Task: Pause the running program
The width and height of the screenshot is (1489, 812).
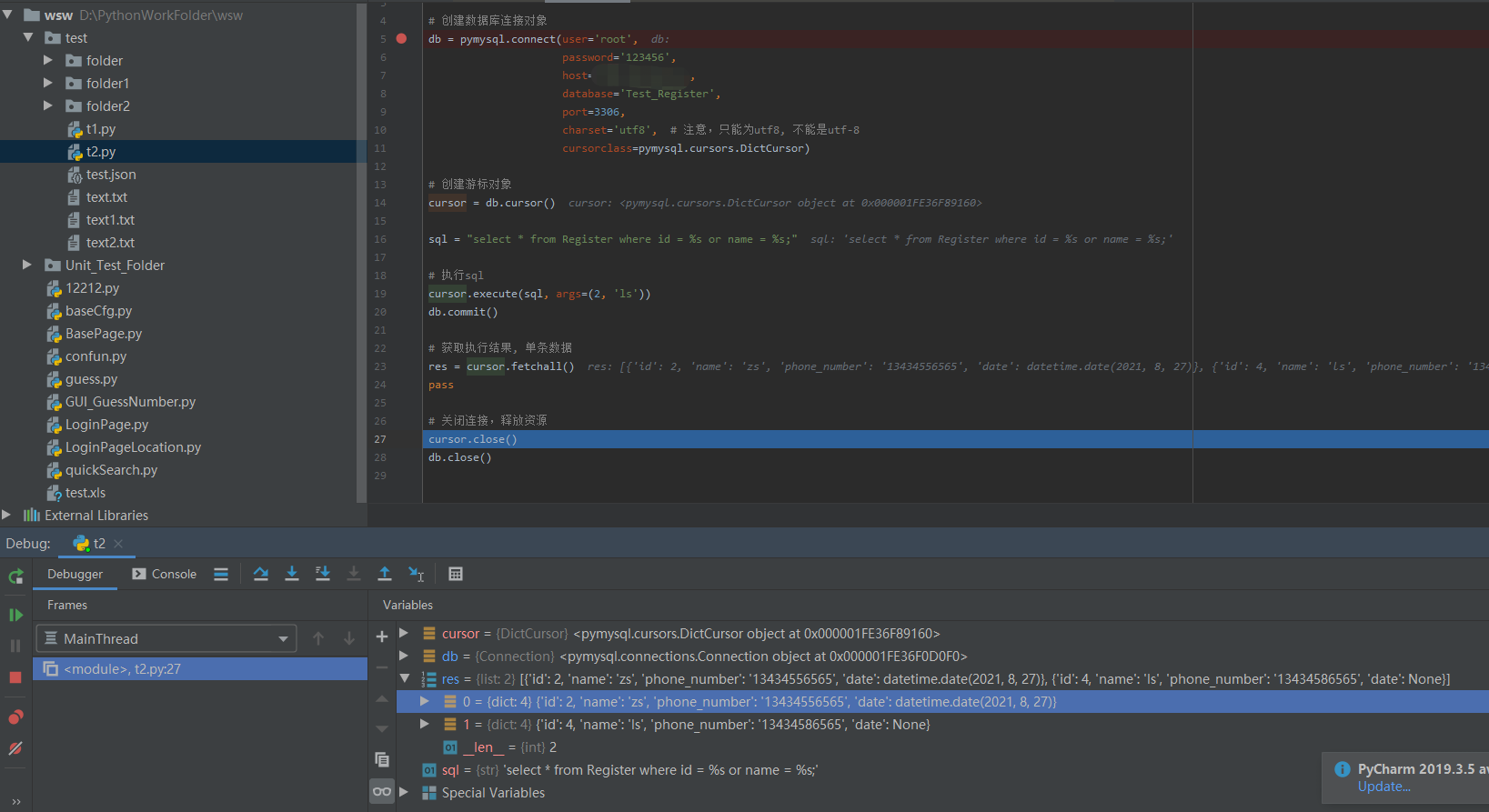Action: (15, 646)
